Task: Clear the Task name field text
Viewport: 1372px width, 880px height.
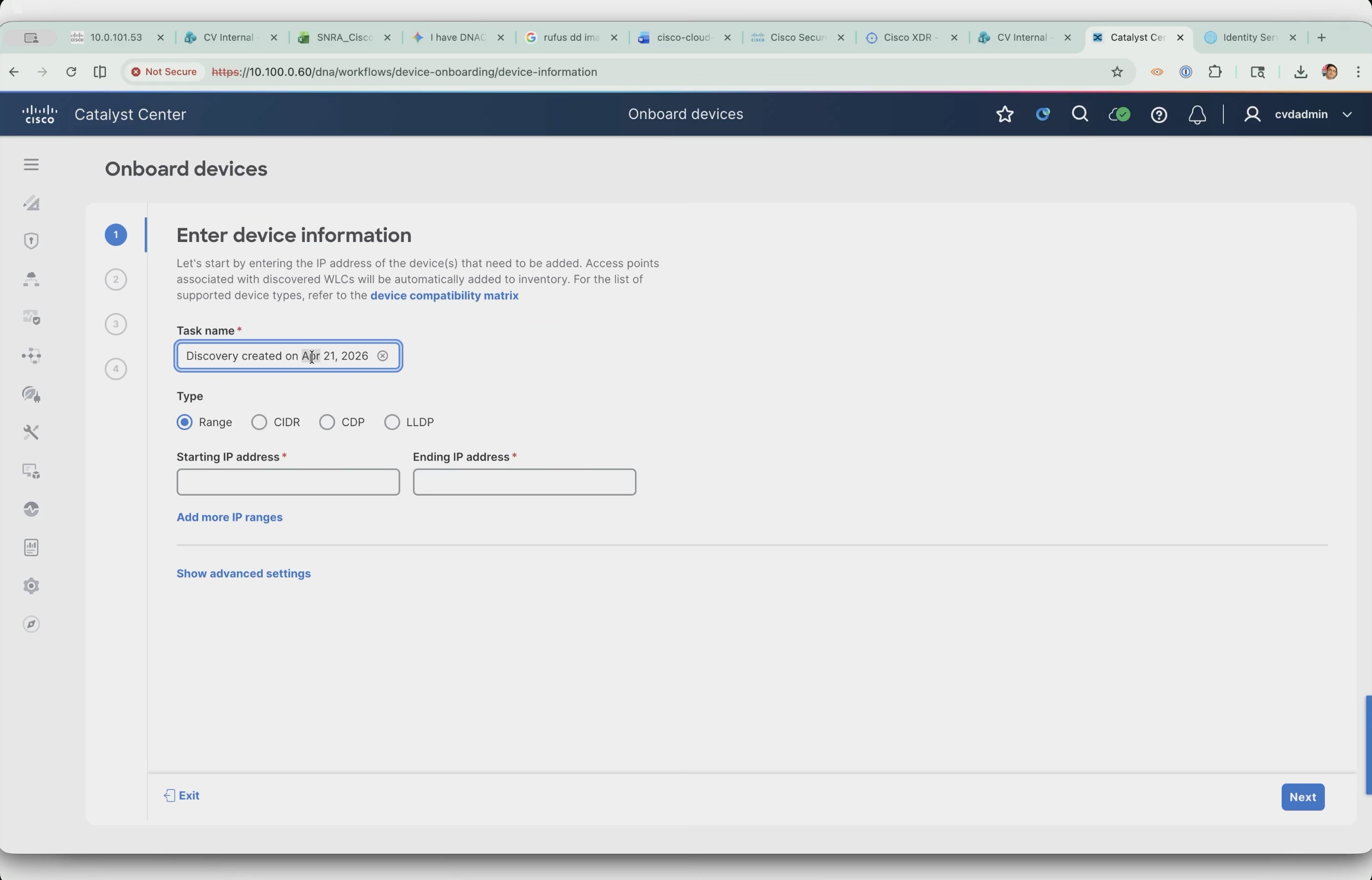Action: (x=383, y=356)
